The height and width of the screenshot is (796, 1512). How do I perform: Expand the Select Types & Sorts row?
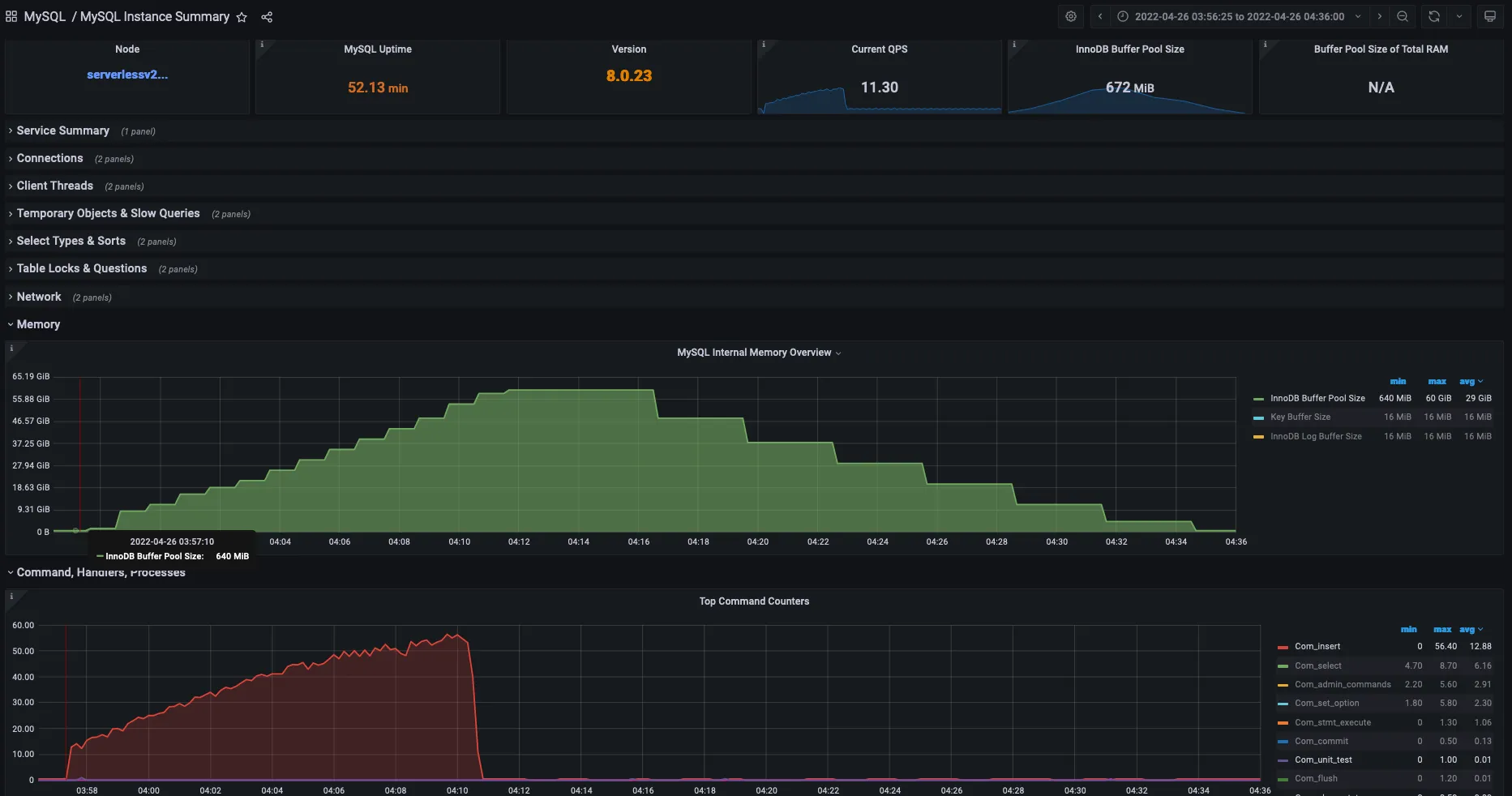pyautogui.click(x=71, y=241)
